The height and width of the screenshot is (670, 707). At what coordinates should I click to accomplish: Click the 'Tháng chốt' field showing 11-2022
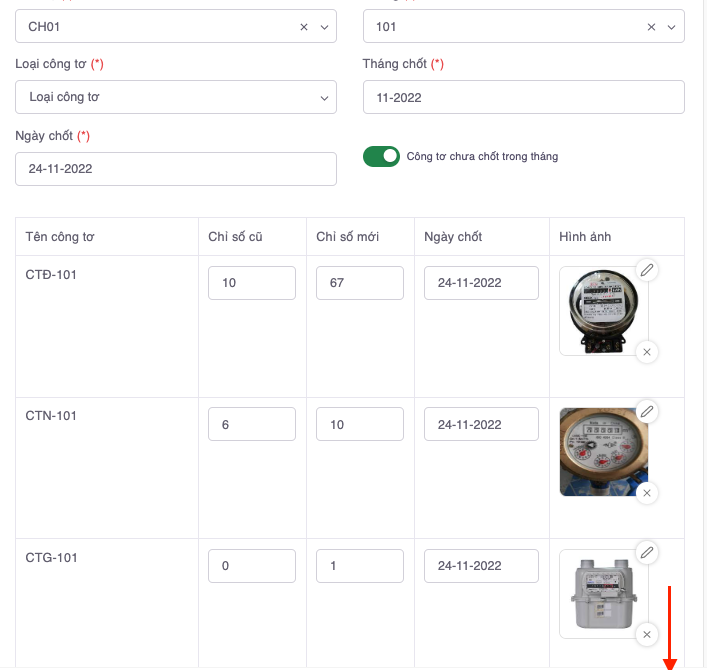[x=523, y=97]
